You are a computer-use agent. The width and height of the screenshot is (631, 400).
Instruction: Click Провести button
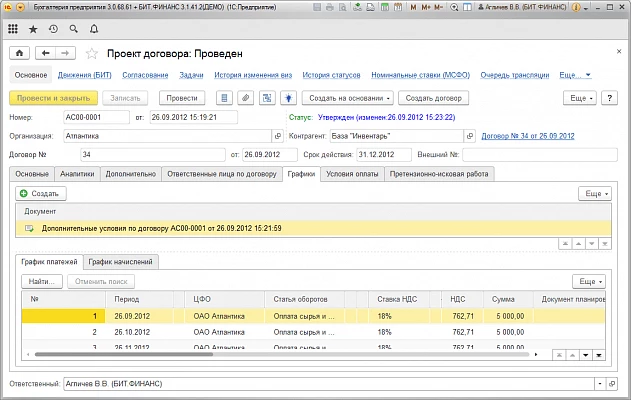182,98
